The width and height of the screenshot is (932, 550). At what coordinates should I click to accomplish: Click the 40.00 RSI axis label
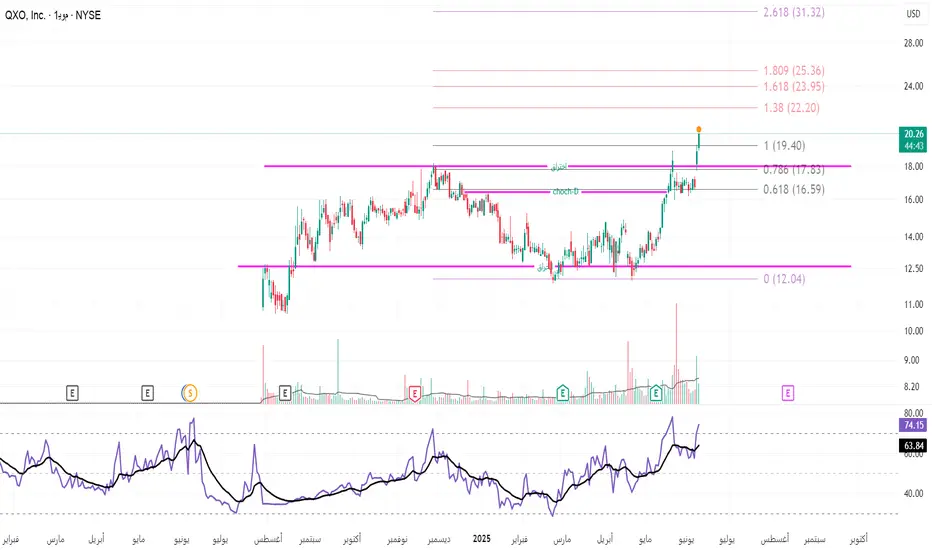click(x=913, y=494)
